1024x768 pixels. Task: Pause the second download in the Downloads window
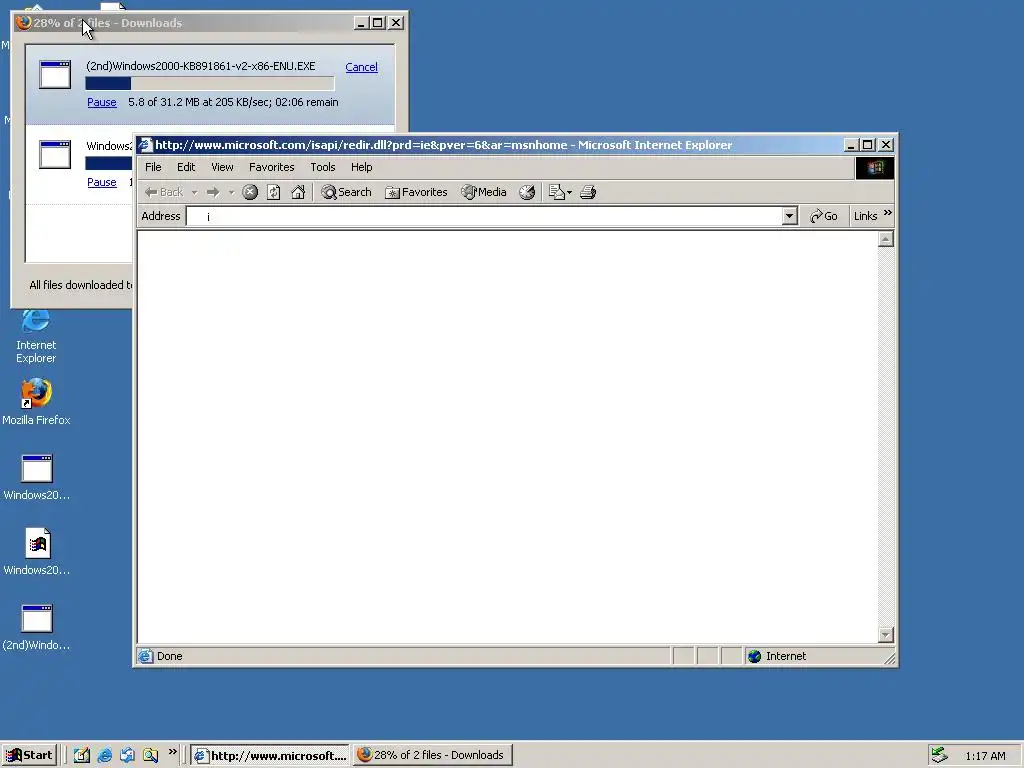(x=102, y=182)
